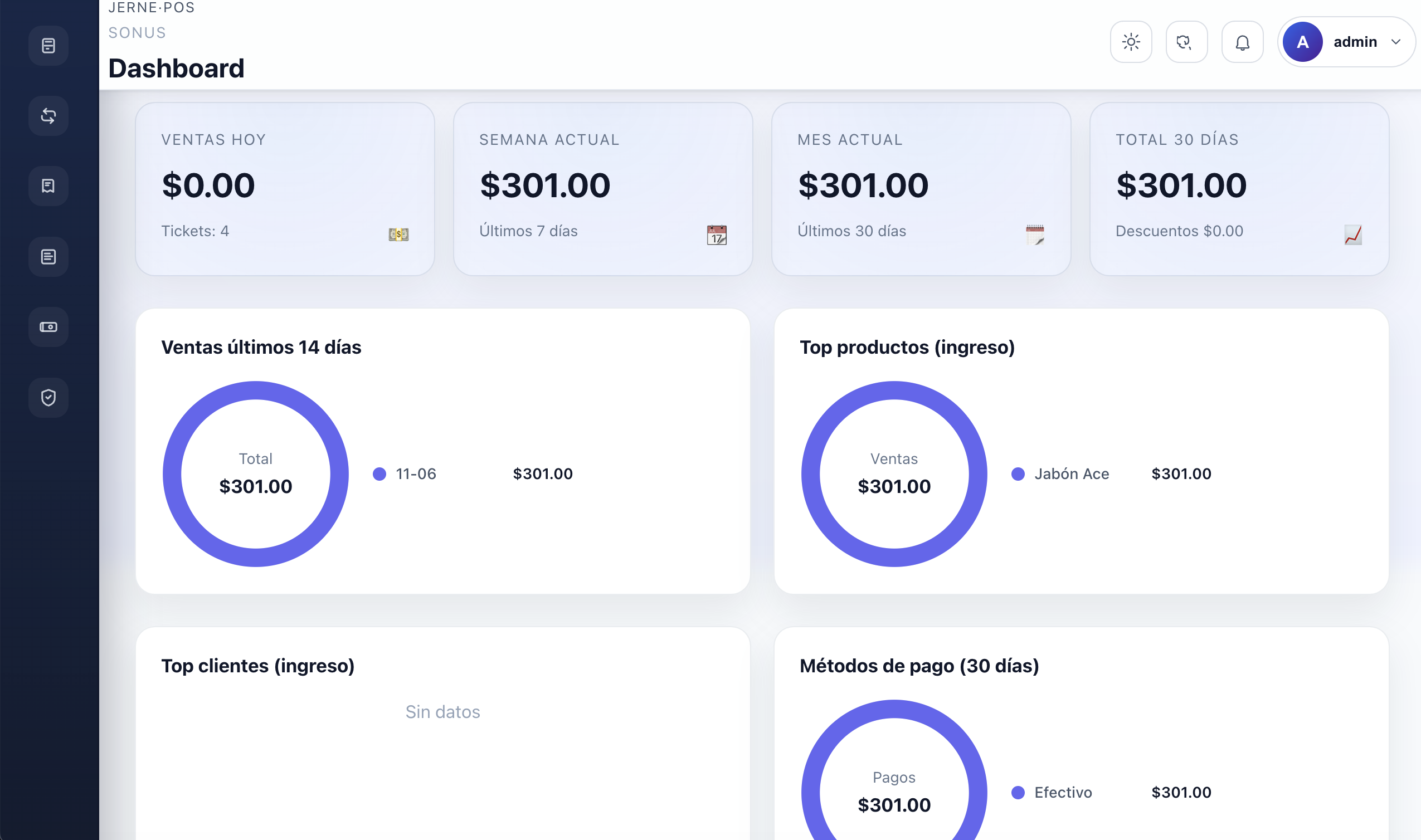Screen dimensions: 1421x840
Task: Open the sidebar cash banknote icon
Action: [48, 327]
